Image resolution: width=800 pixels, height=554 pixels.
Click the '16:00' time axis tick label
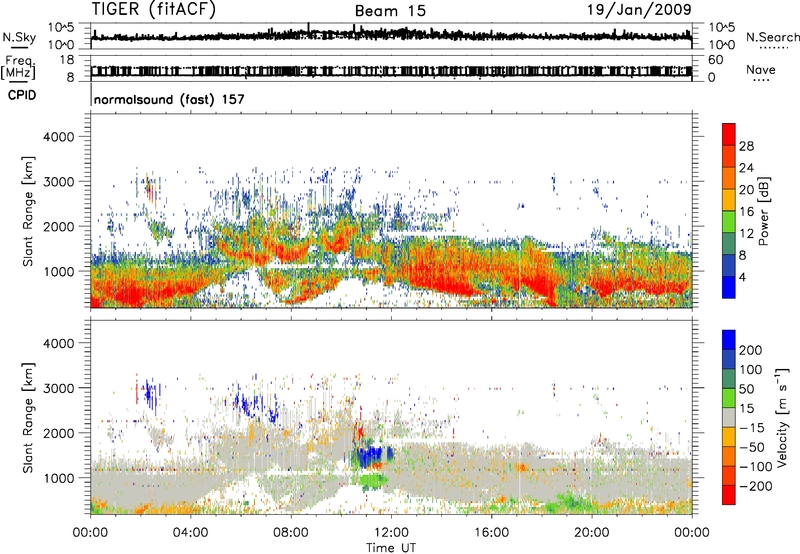[491, 533]
